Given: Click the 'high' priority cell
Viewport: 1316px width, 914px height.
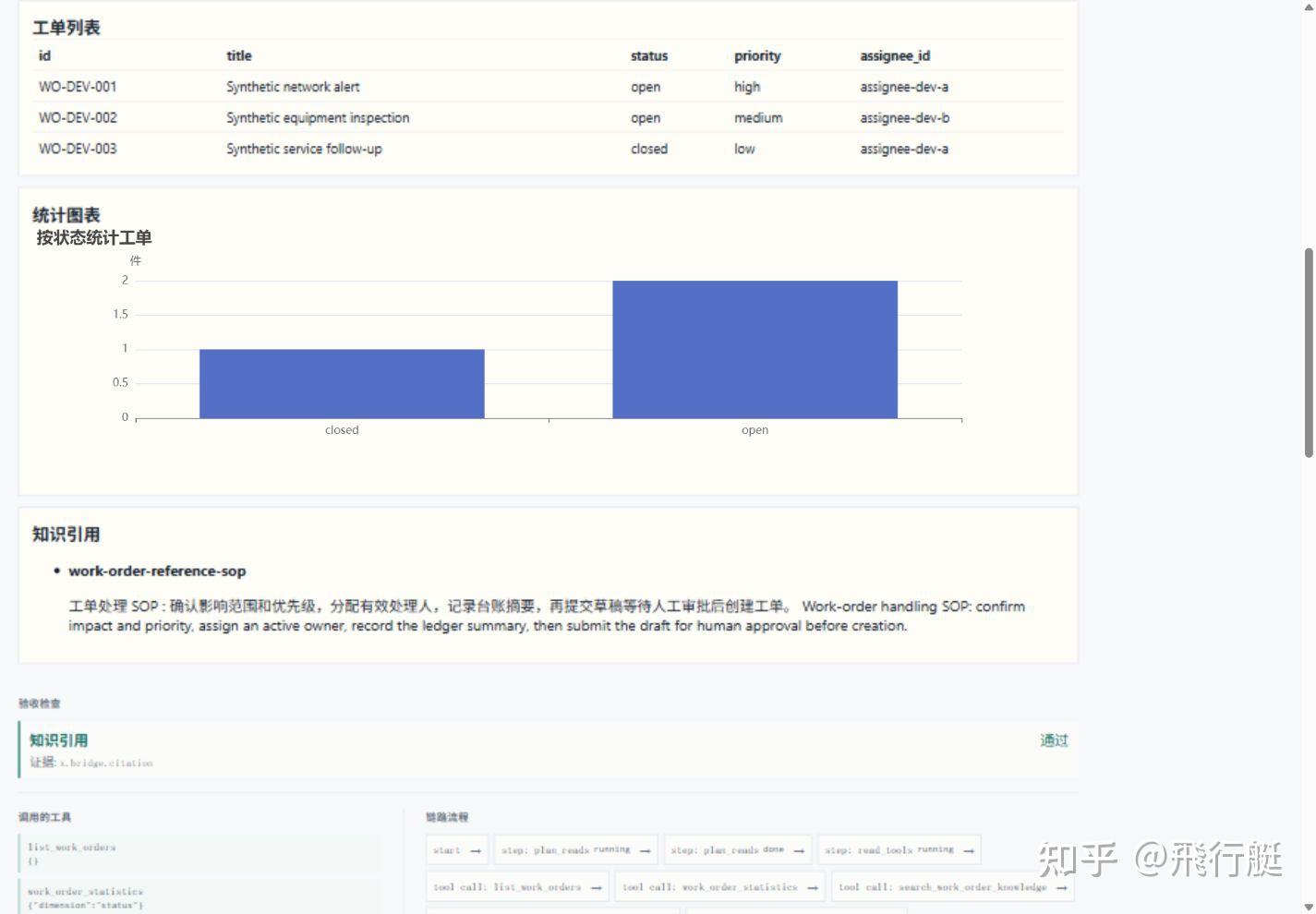Looking at the screenshot, I should [747, 87].
